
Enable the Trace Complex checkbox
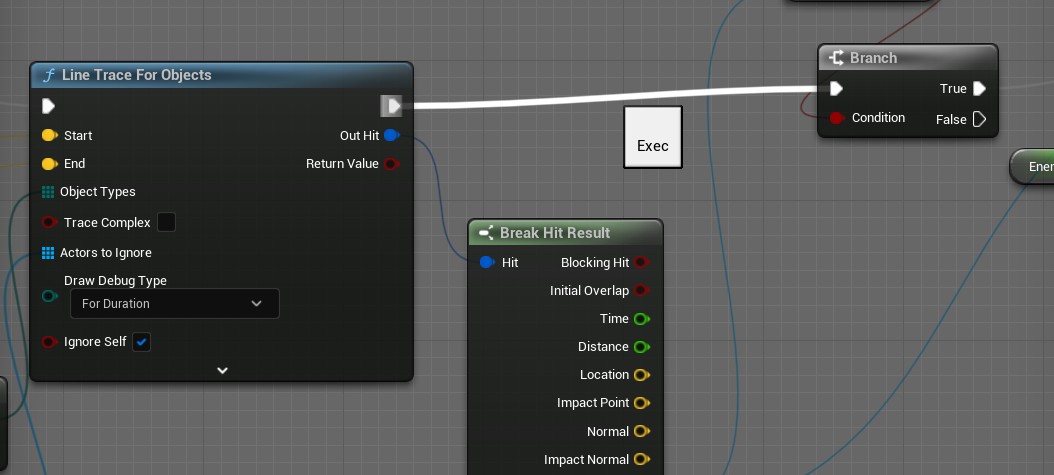(x=167, y=222)
